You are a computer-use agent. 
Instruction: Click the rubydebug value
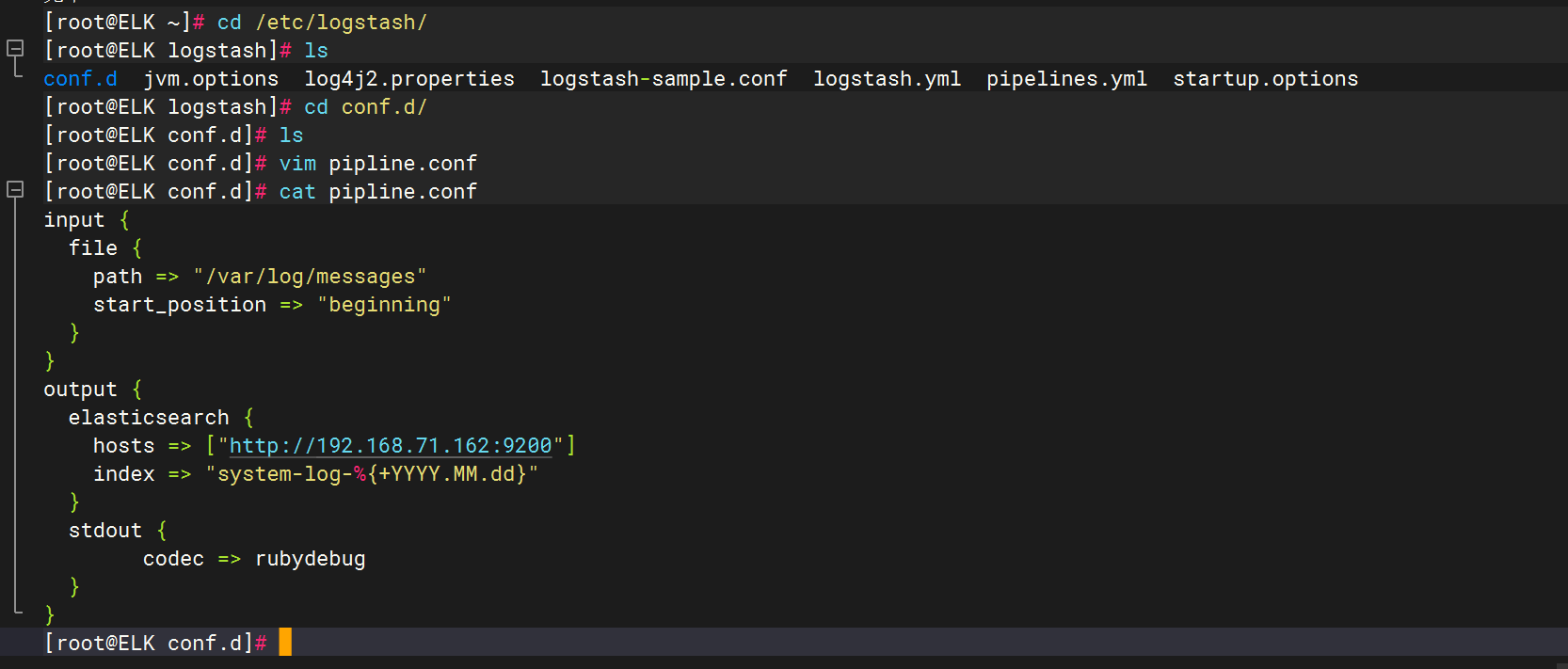tap(310, 559)
